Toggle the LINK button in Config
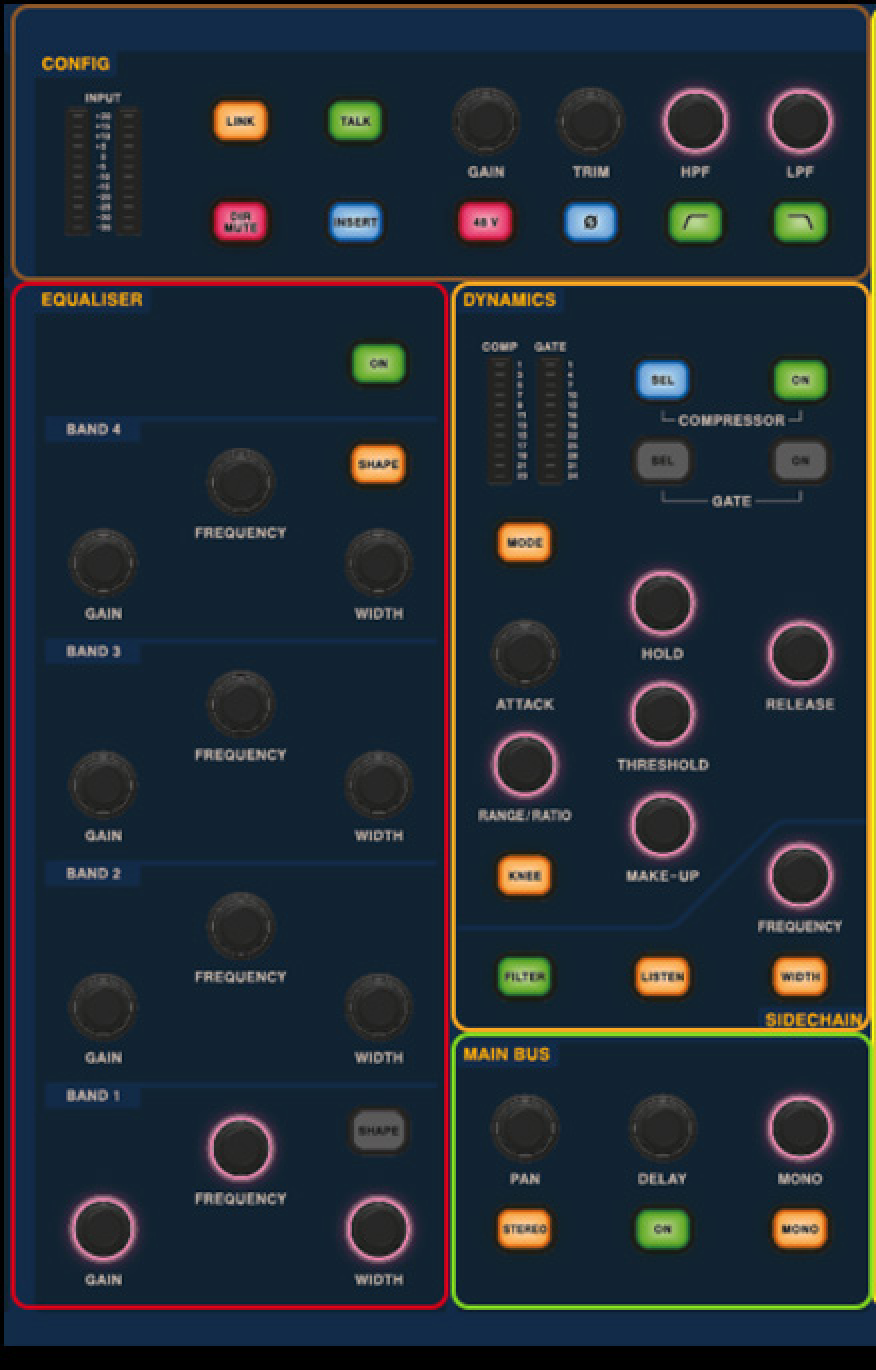This screenshot has height=1370, width=876. [240, 121]
